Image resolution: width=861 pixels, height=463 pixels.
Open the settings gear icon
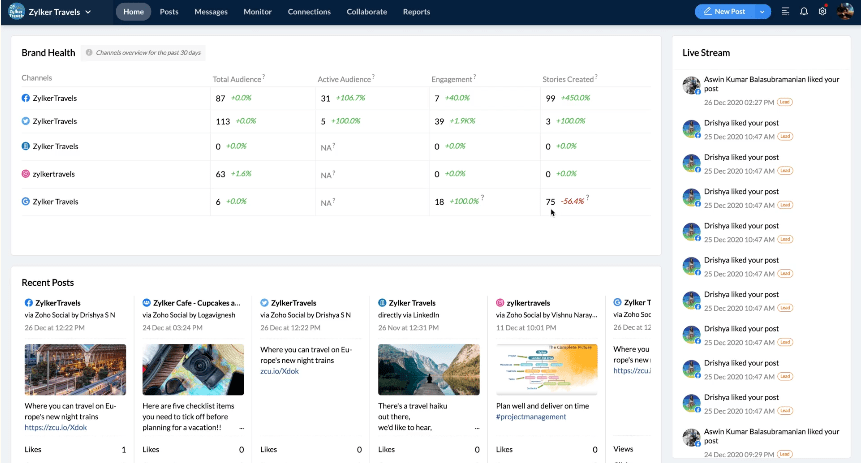tap(823, 12)
